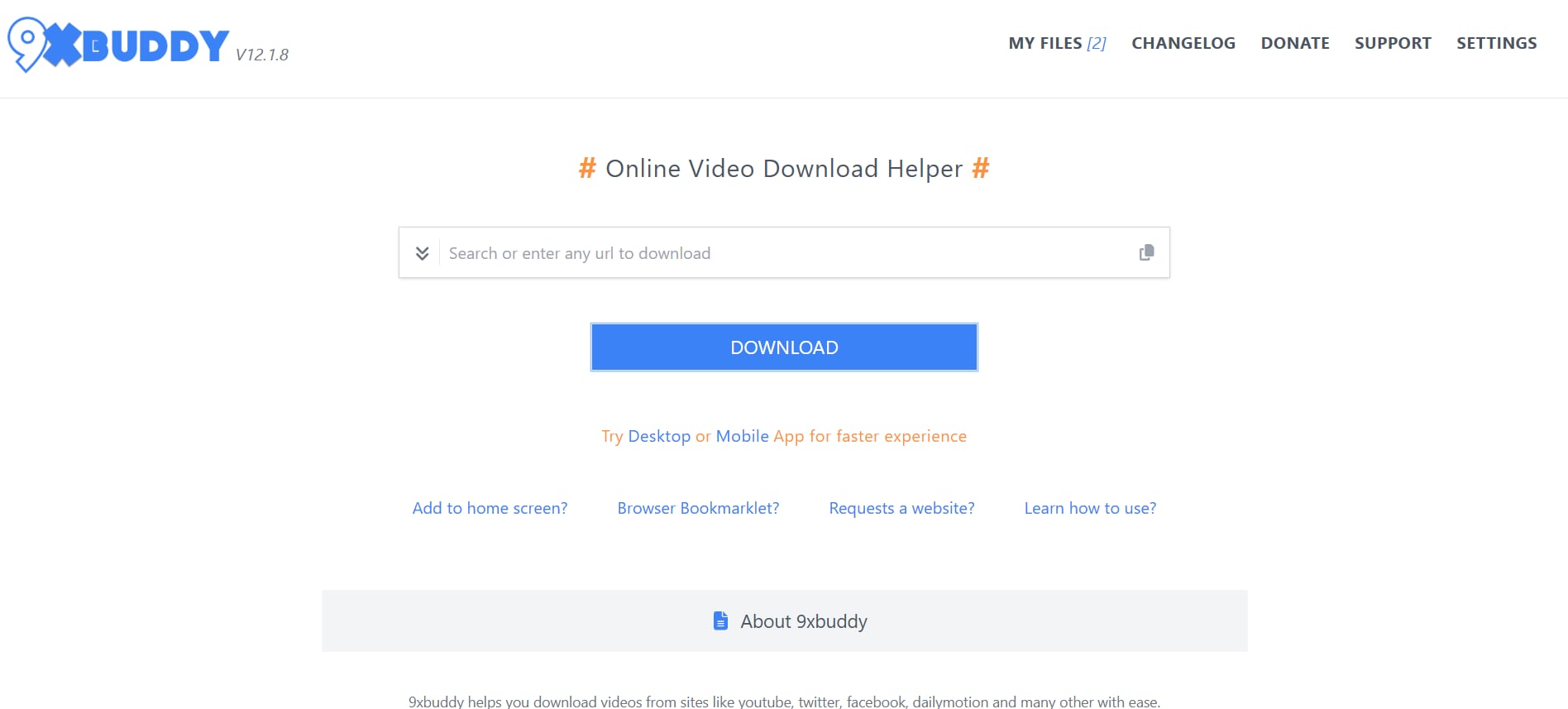
Task: Open the SUPPORT page
Action: 1393,43
